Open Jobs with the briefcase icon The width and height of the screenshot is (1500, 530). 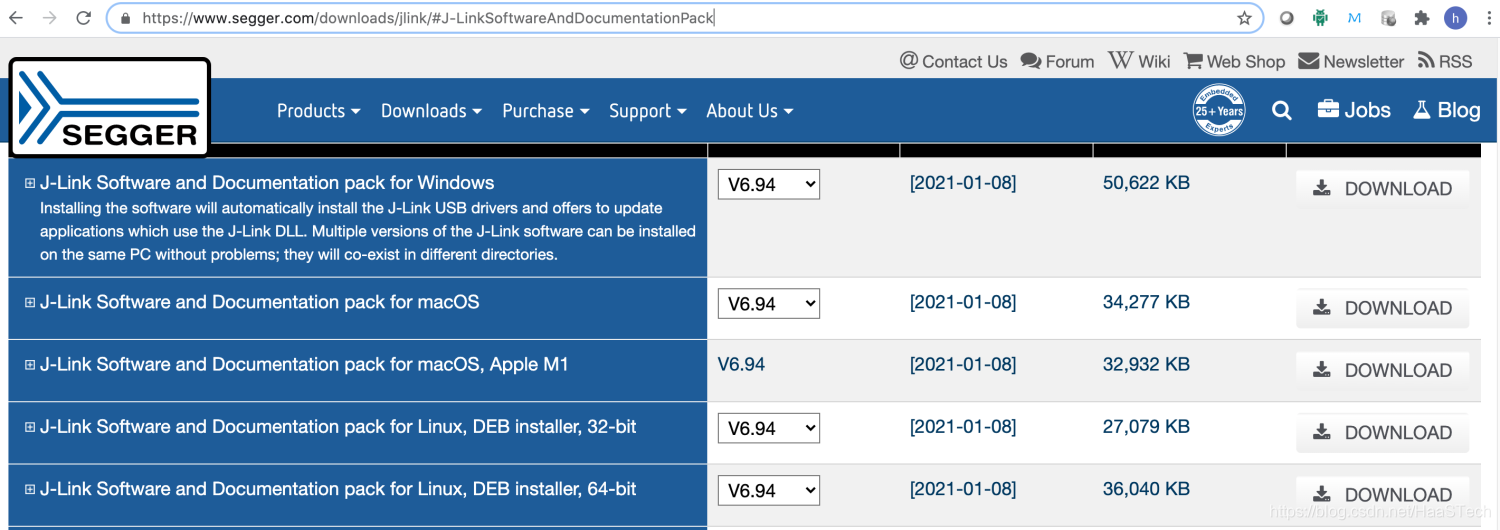1354,110
